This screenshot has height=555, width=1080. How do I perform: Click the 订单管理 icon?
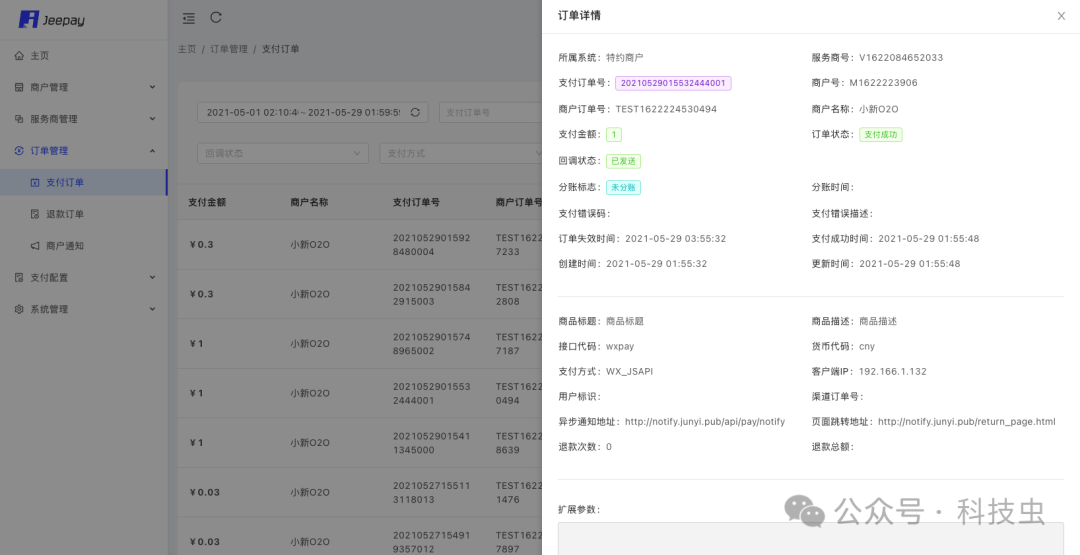coord(19,151)
